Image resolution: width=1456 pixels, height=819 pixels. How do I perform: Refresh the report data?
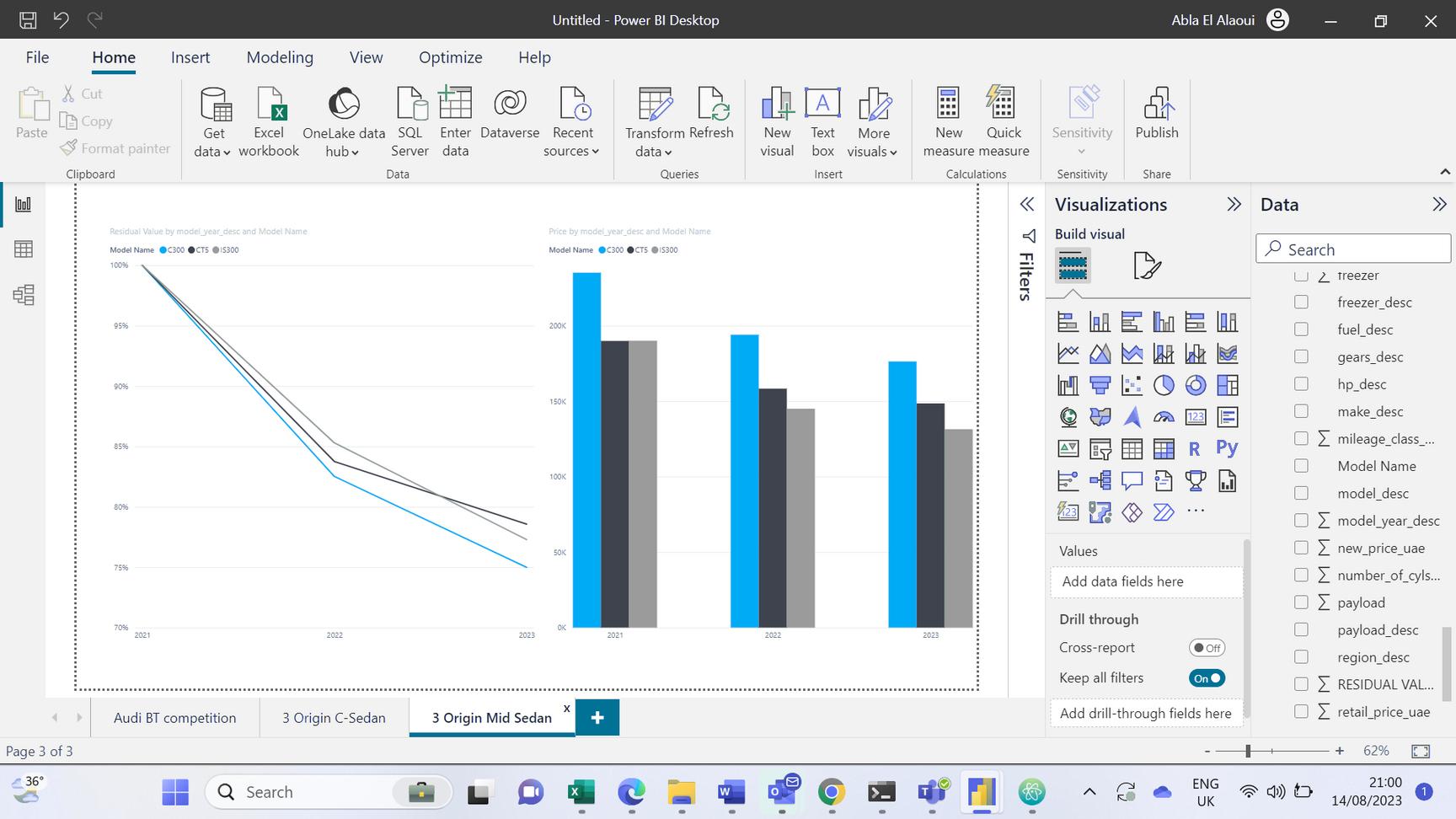pyautogui.click(x=711, y=114)
